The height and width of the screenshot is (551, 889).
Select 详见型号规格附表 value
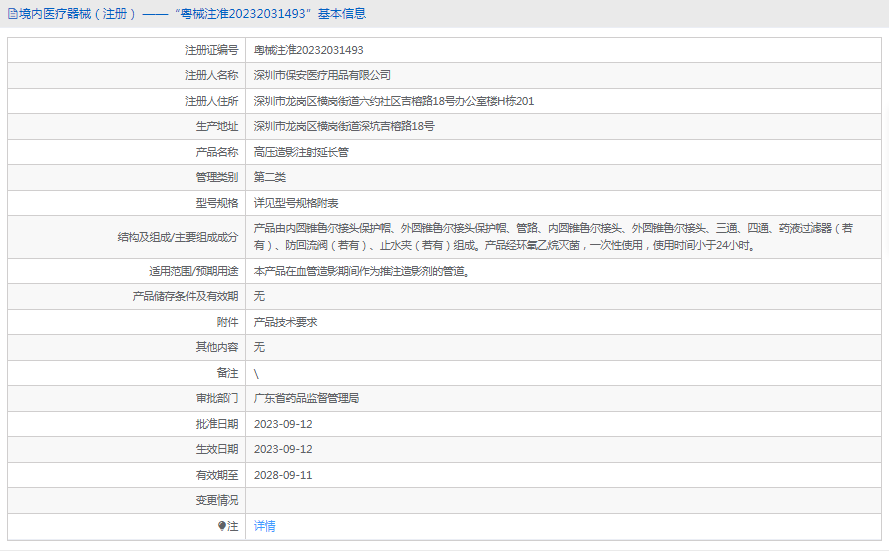coord(296,203)
